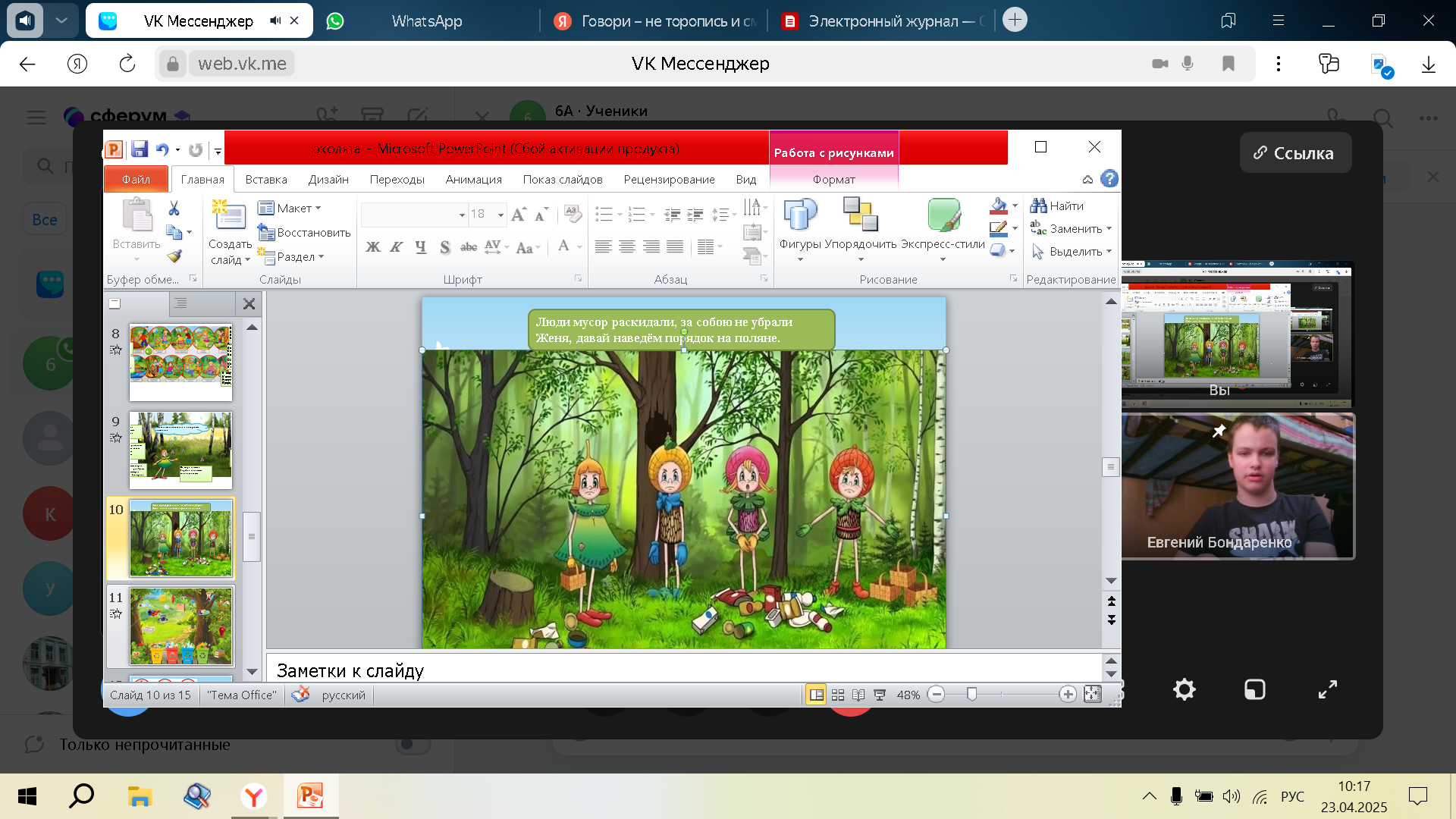
Task: Toggle underline Ч formatting
Action: pos(421,247)
